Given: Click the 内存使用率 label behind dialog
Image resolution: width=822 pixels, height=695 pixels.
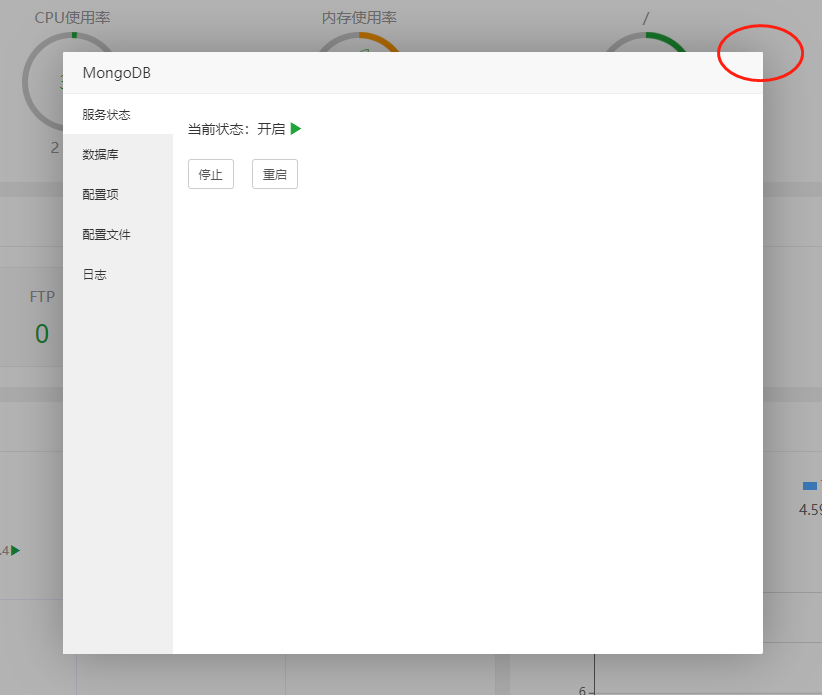Looking at the screenshot, I should (359, 18).
